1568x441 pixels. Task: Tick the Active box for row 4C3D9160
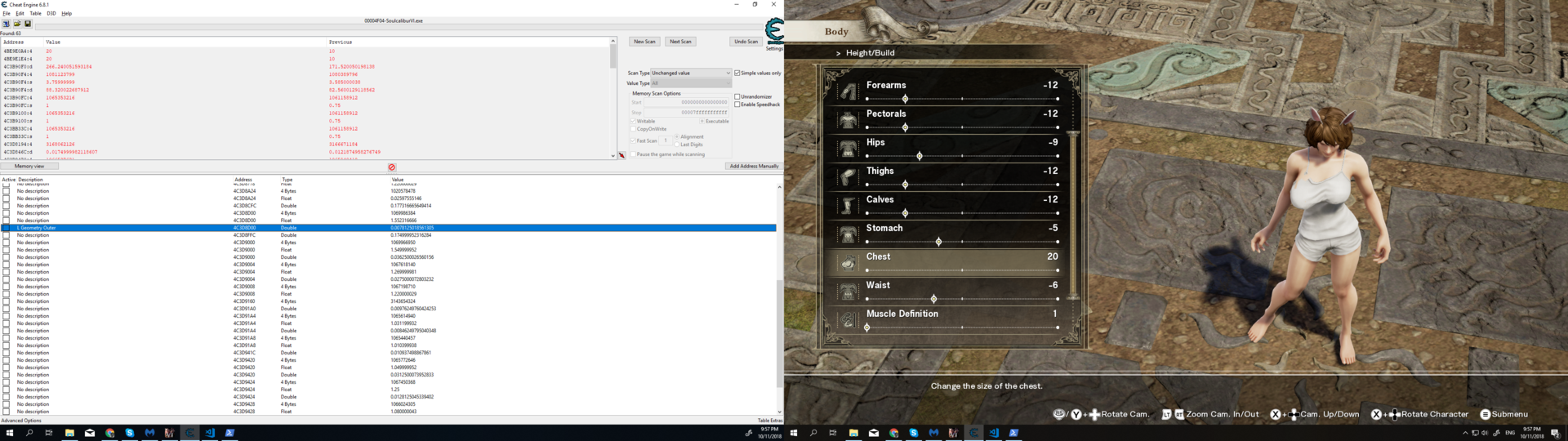click(7, 301)
